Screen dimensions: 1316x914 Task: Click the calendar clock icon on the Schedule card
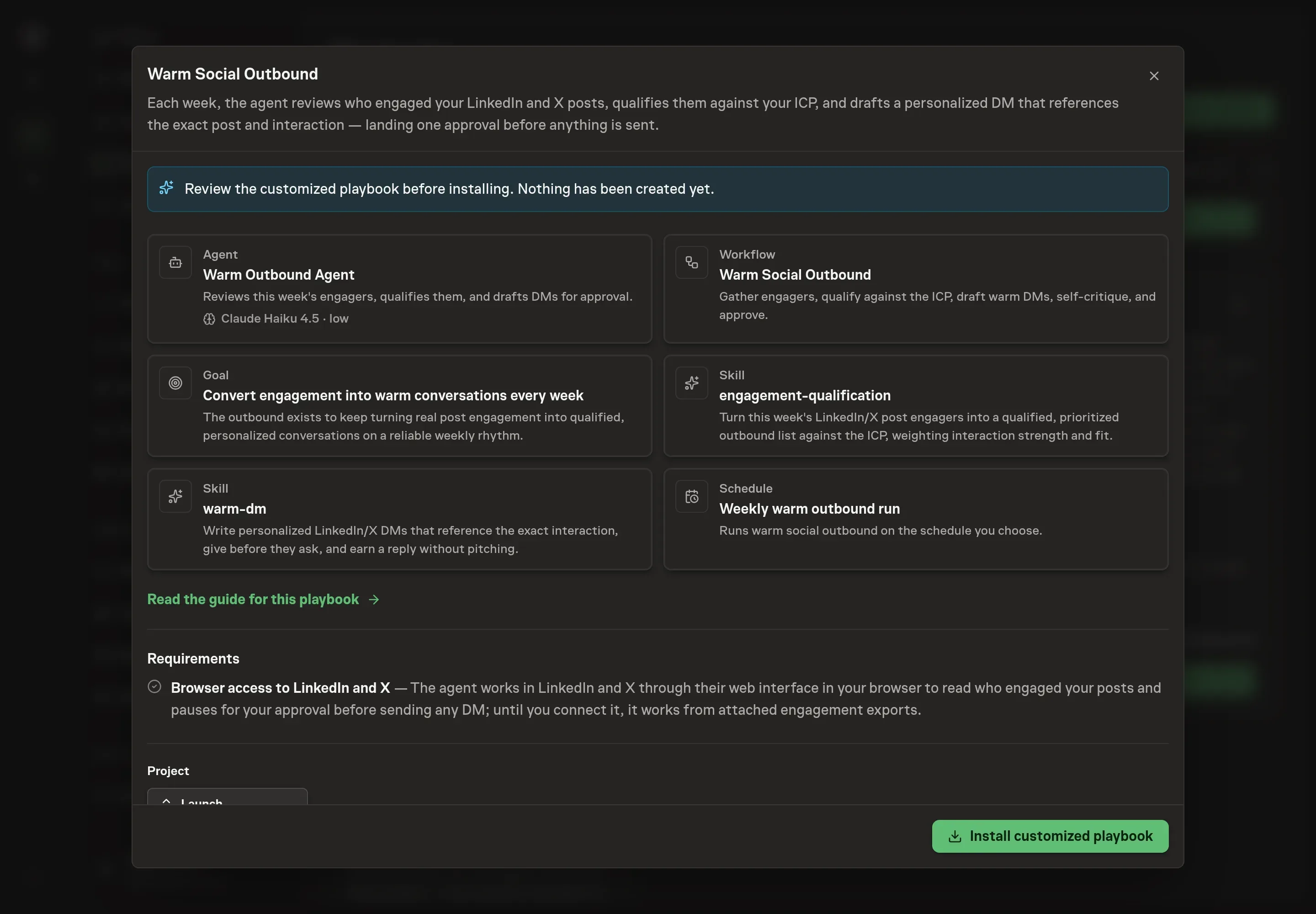691,496
